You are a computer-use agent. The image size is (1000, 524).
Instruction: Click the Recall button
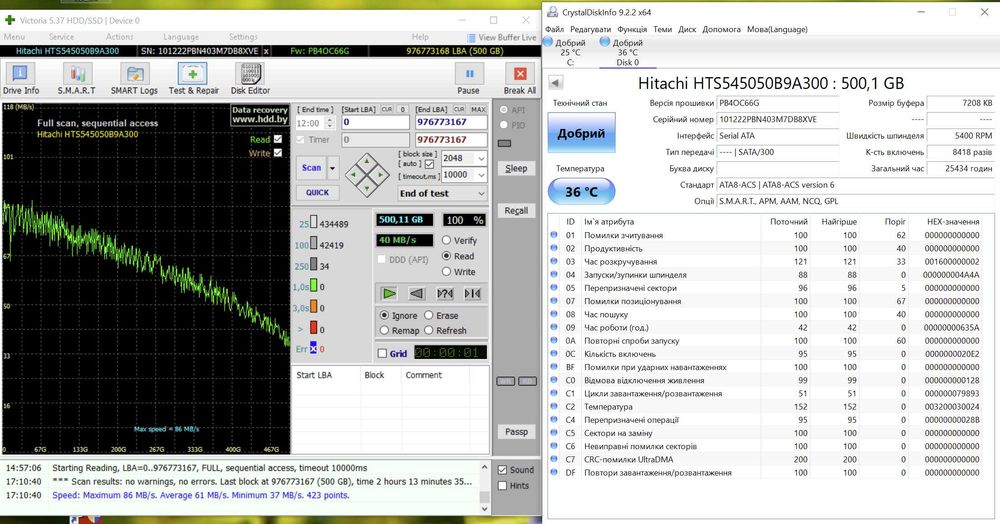[516, 210]
